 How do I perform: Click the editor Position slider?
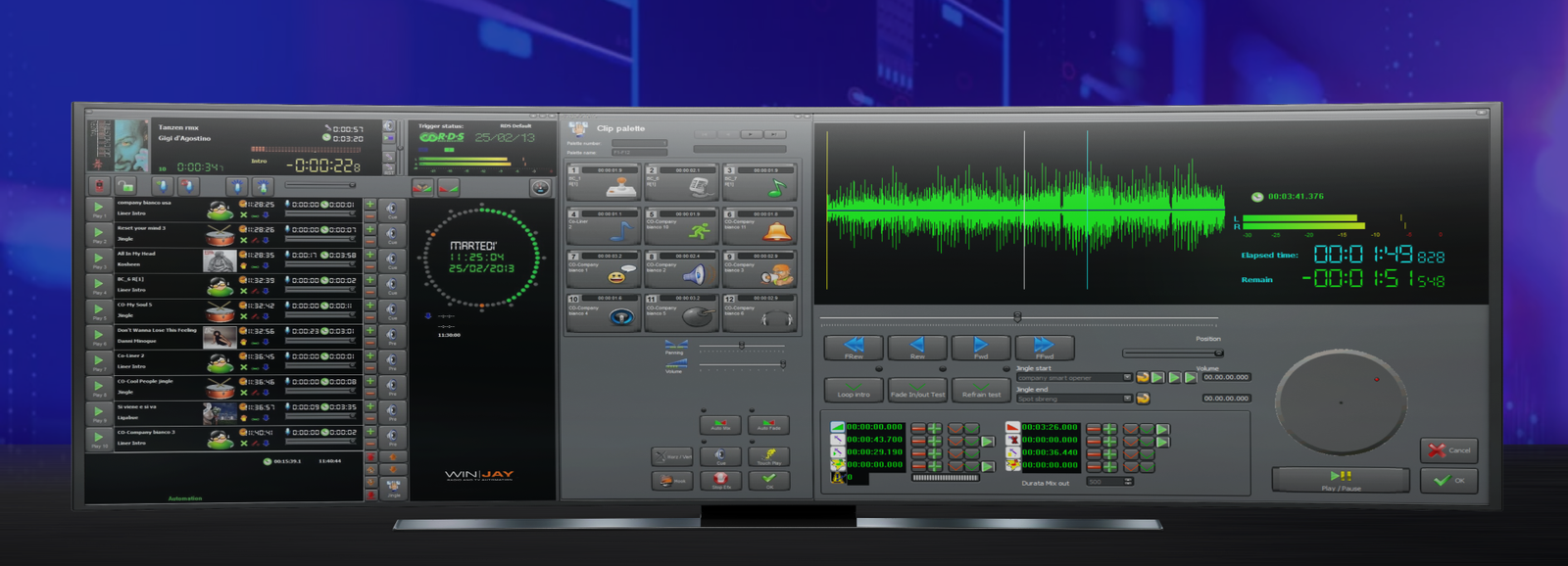tap(1173, 353)
